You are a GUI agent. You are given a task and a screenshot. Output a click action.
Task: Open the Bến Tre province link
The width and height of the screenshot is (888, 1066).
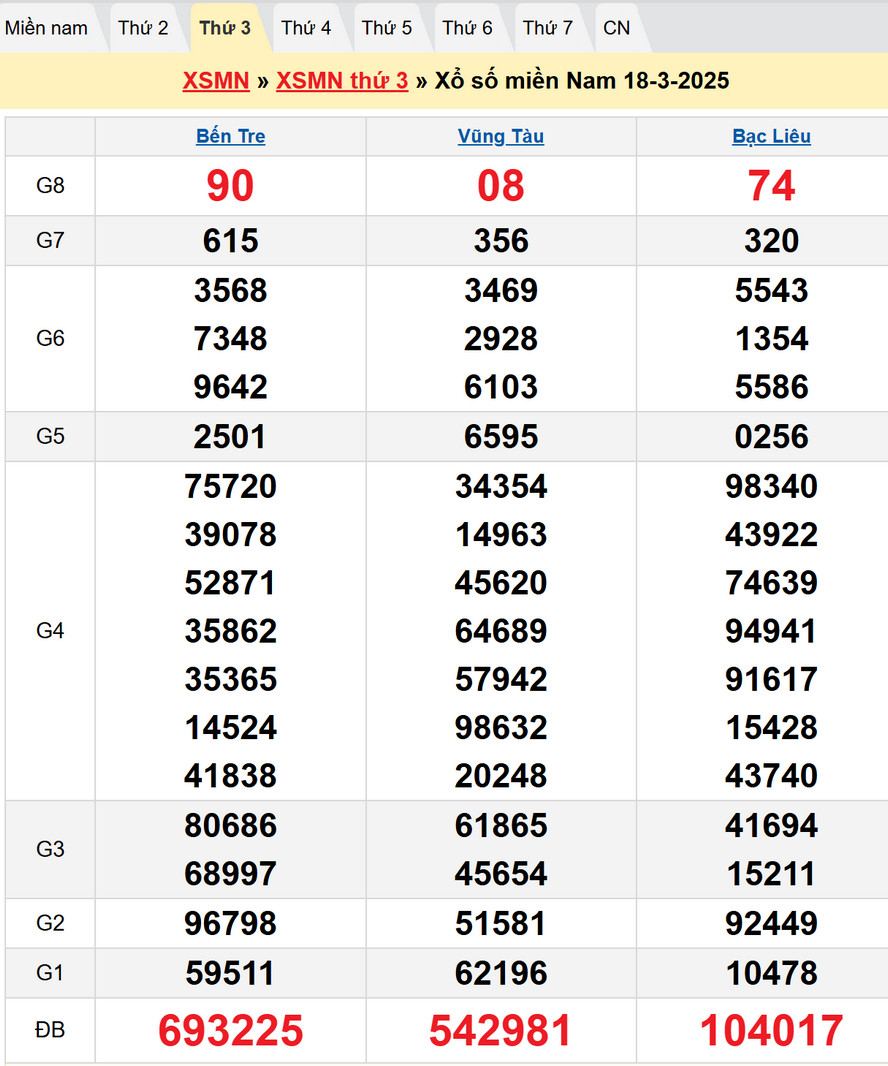pyautogui.click(x=231, y=137)
